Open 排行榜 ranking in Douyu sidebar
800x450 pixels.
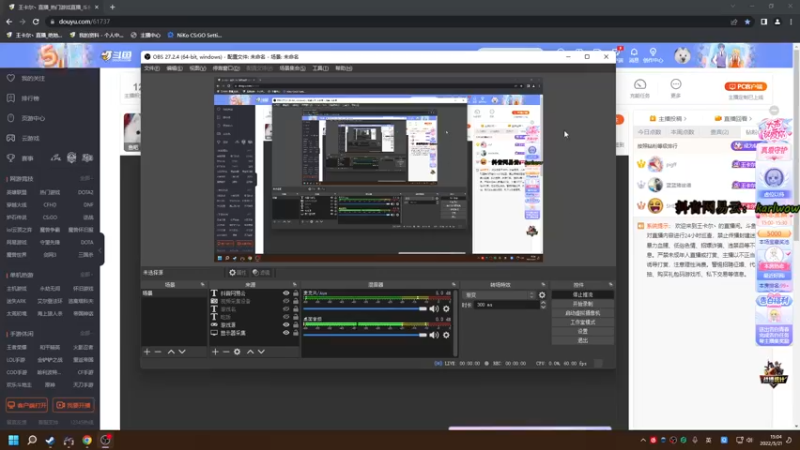click(11, 98)
